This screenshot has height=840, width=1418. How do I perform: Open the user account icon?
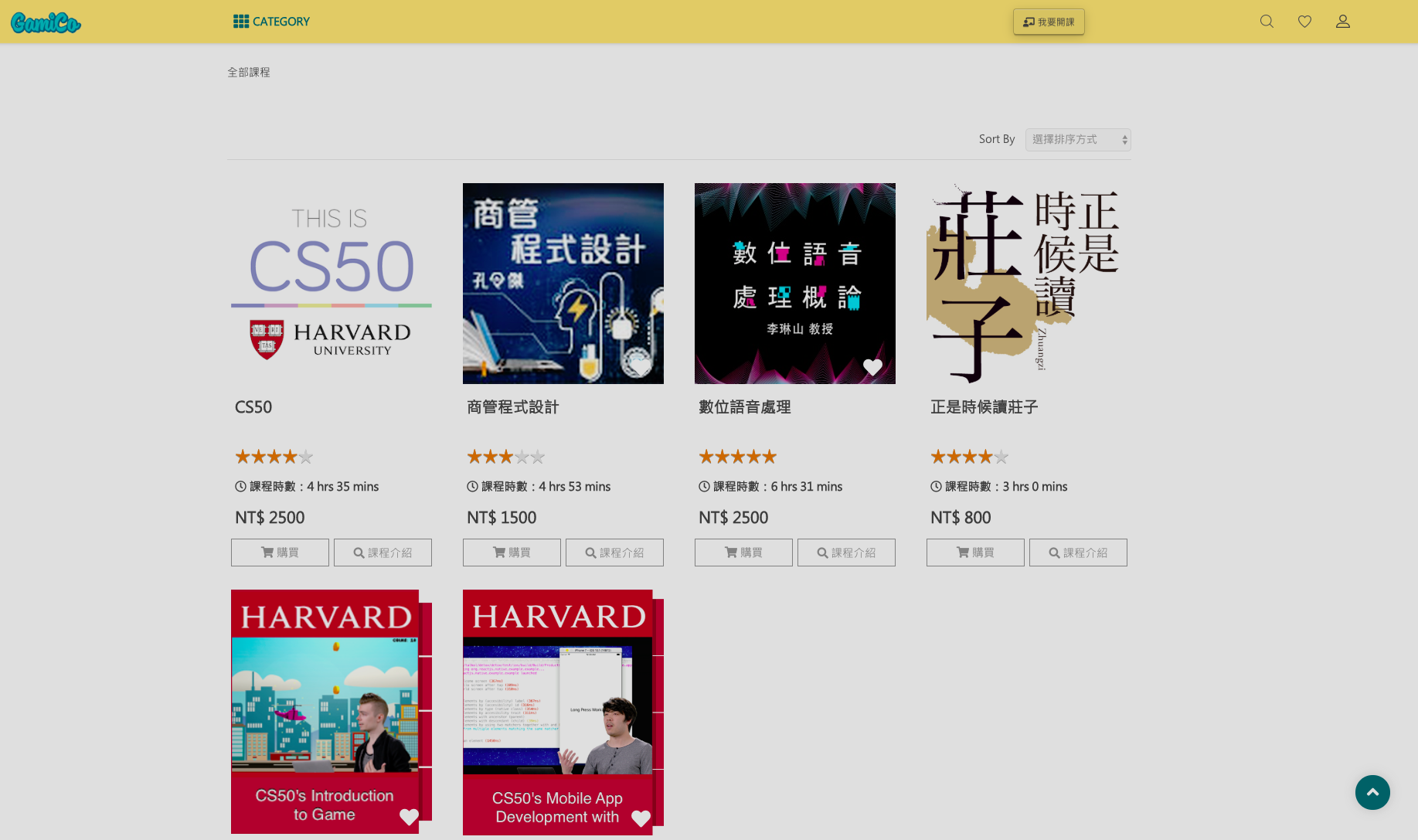(1343, 22)
